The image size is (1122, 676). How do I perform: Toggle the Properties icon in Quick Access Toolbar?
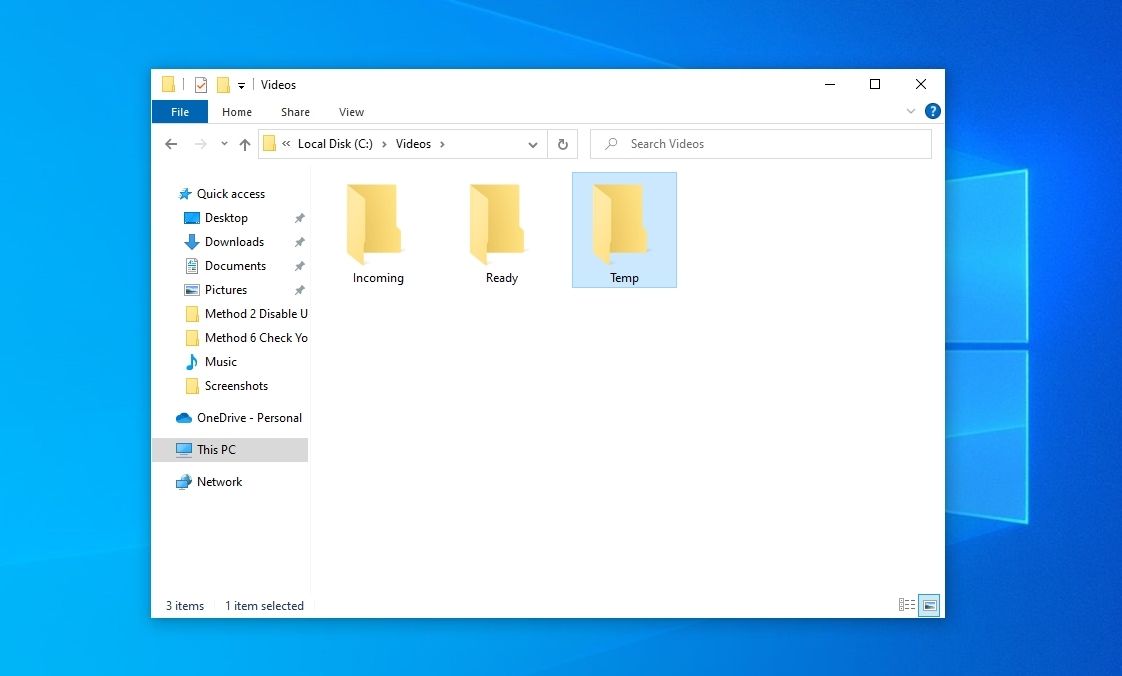click(200, 84)
